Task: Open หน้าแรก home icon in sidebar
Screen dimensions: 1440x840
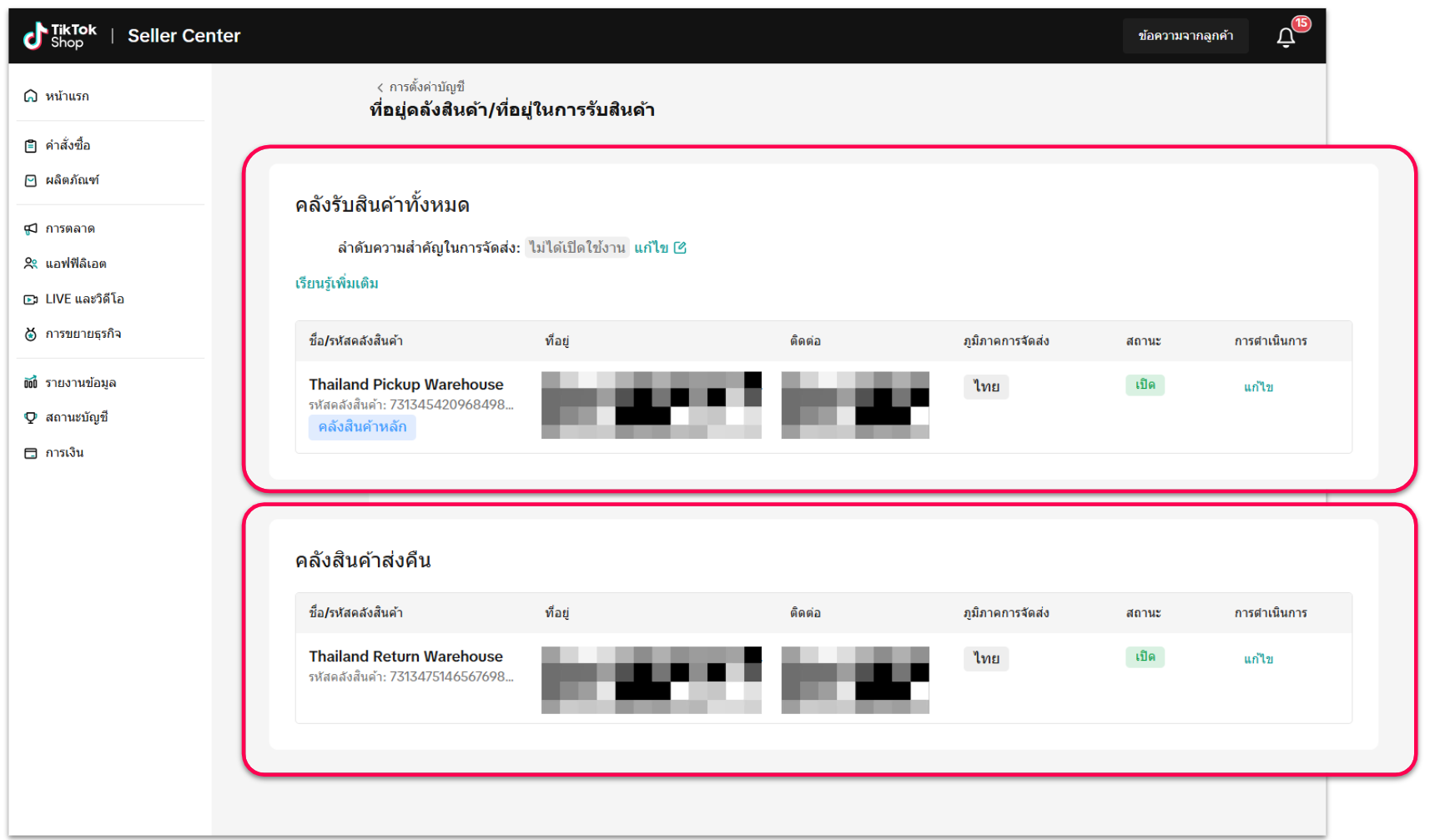Action: (31, 96)
